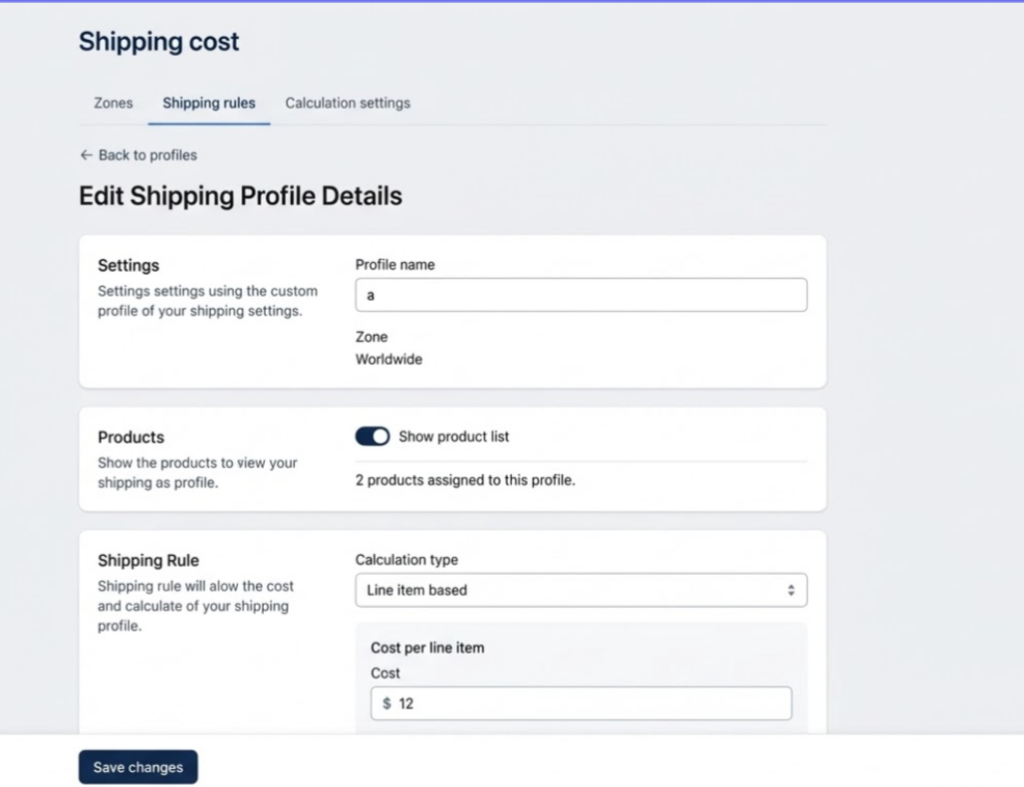The height and width of the screenshot is (787, 1024).
Task: Click the Shipping cost page heading
Action: pyautogui.click(x=159, y=42)
